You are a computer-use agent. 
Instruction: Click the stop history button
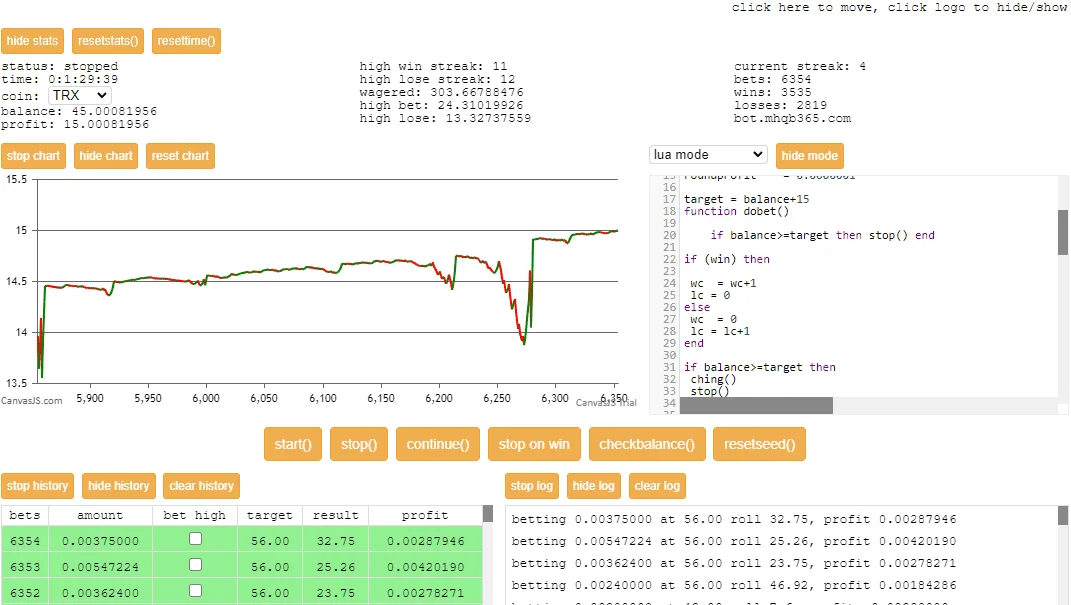38,486
